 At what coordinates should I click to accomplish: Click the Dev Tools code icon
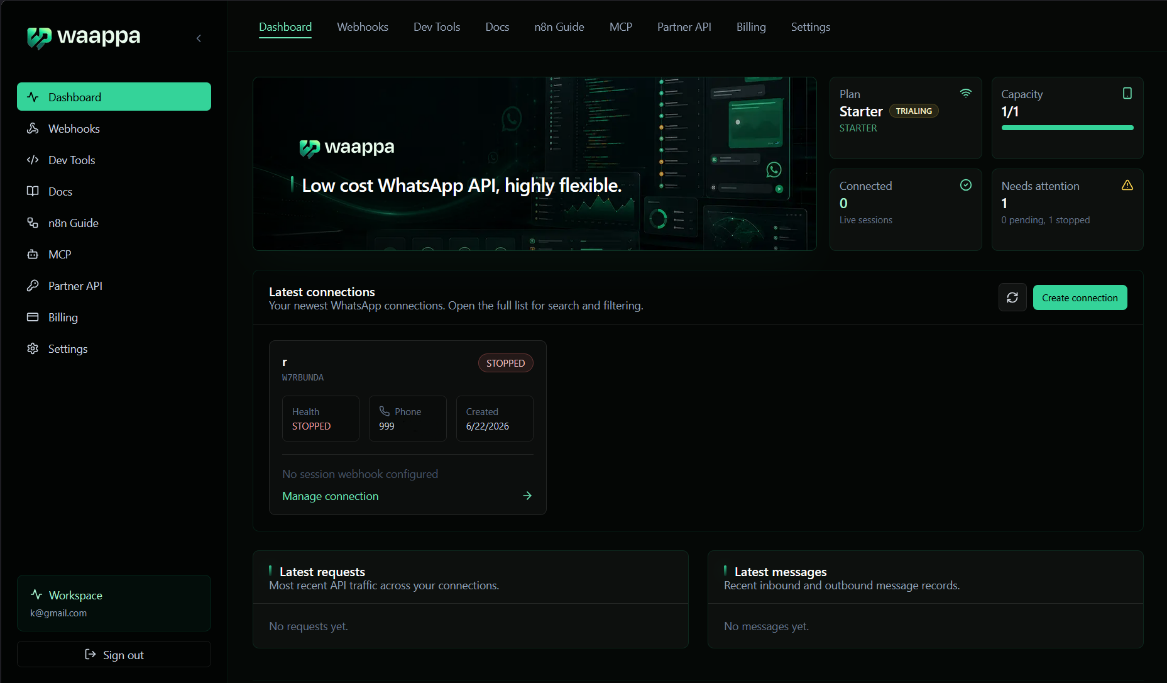[33, 159]
